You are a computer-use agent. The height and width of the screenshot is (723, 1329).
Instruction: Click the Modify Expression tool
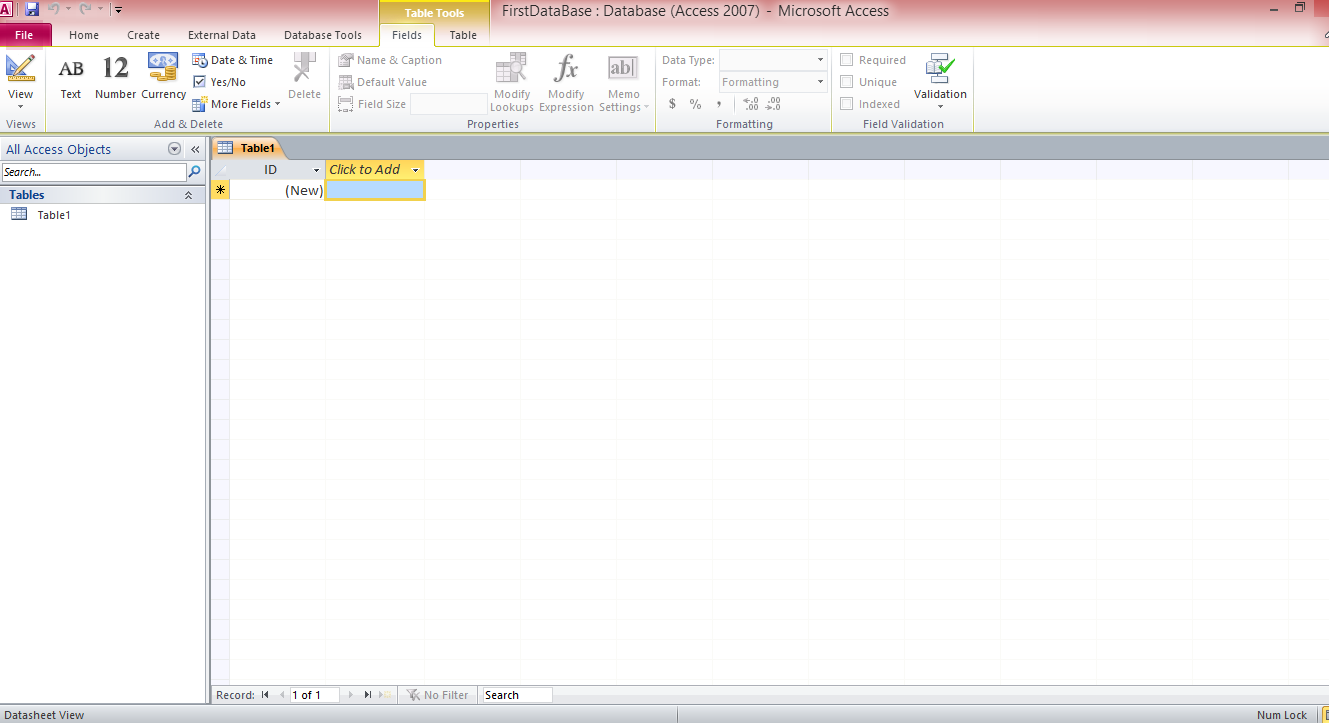[x=566, y=80]
